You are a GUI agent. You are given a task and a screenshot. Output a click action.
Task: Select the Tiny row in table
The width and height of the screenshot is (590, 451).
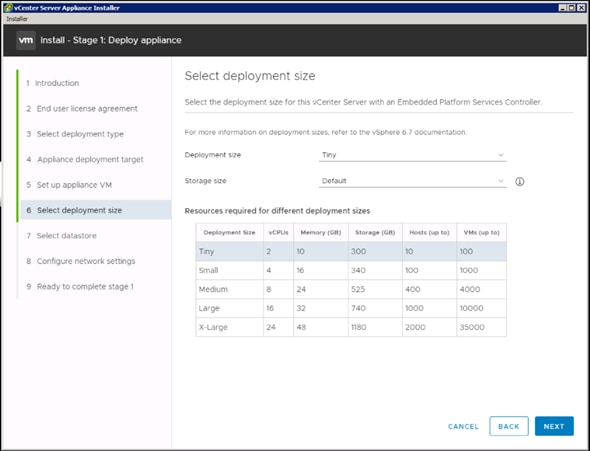coord(351,251)
